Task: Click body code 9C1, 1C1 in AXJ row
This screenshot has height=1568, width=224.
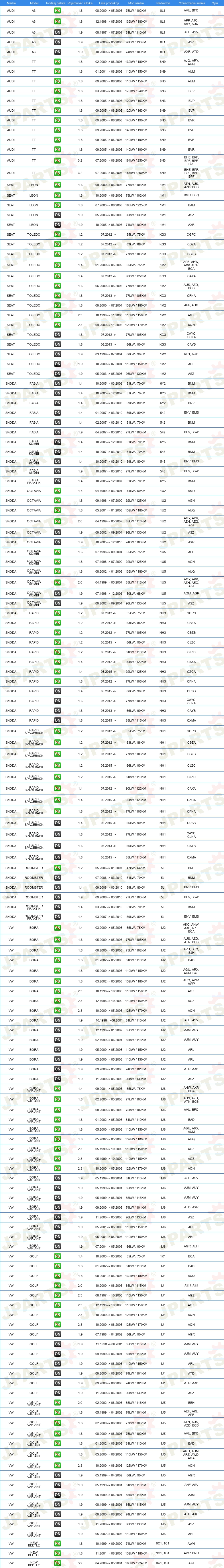Action: click(x=163, y=1563)
